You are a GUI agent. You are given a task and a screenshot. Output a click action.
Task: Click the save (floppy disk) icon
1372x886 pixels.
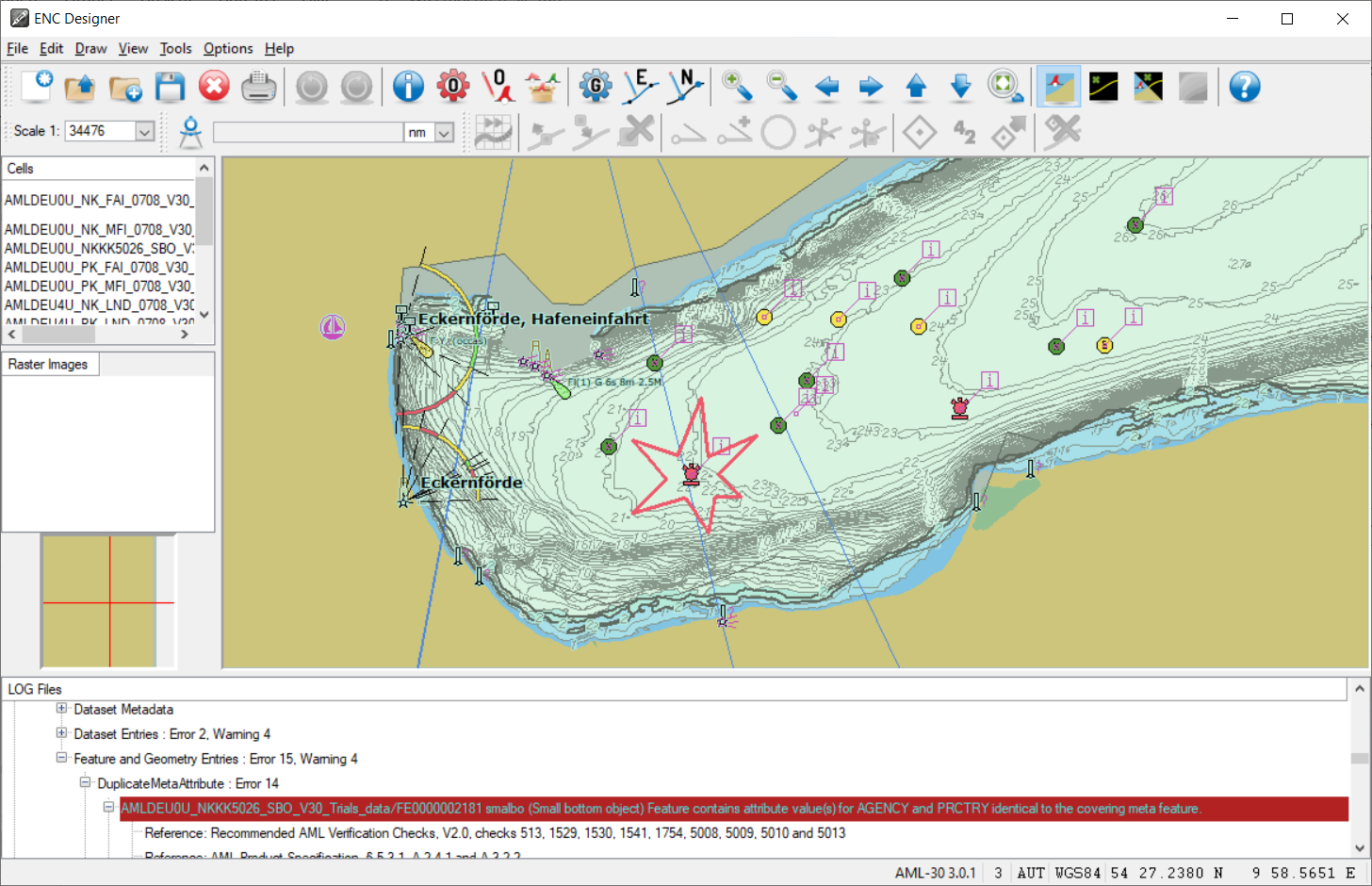[x=170, y=87]
